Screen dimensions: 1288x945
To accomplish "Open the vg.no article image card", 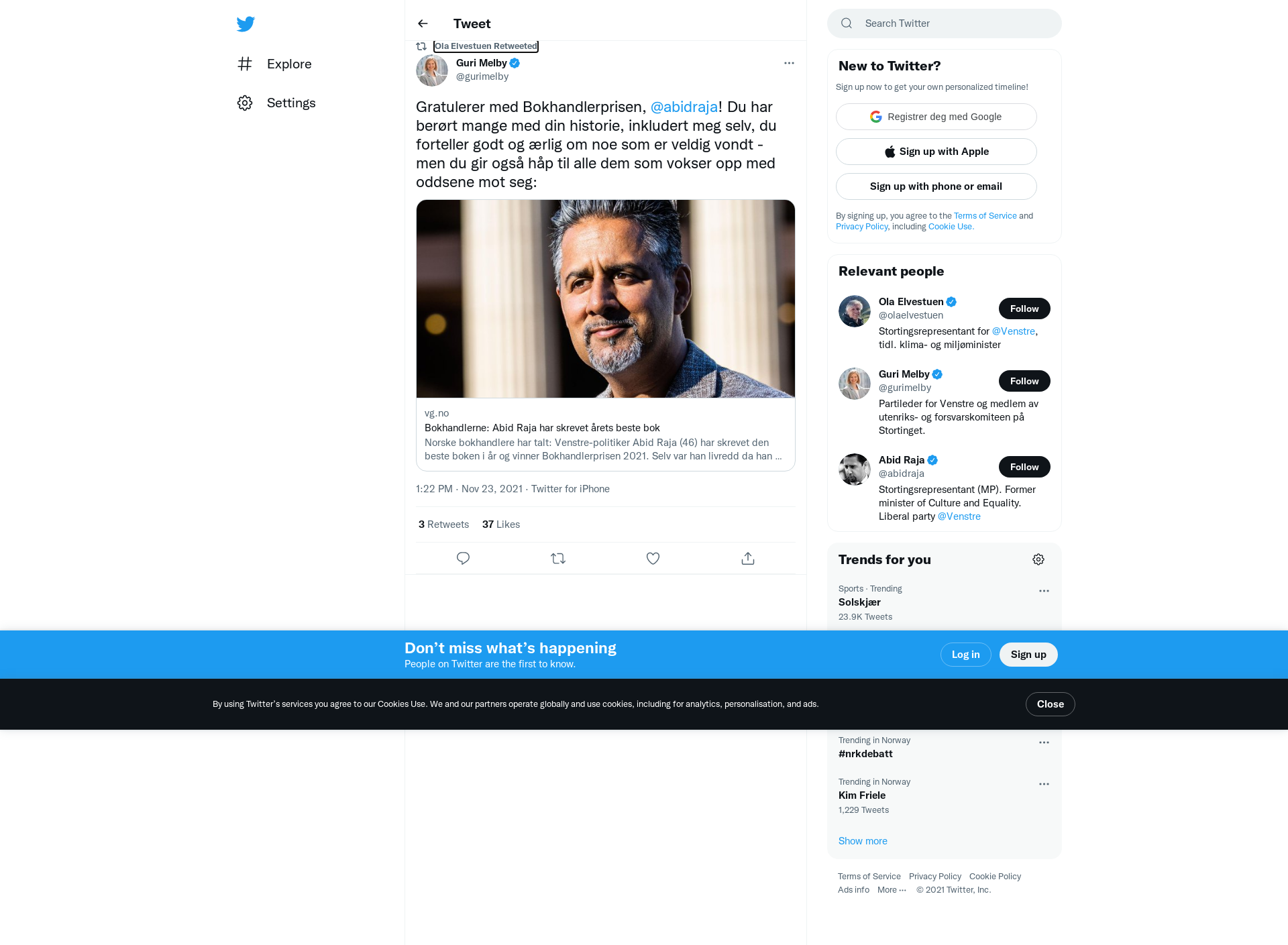I will (606, 298).
